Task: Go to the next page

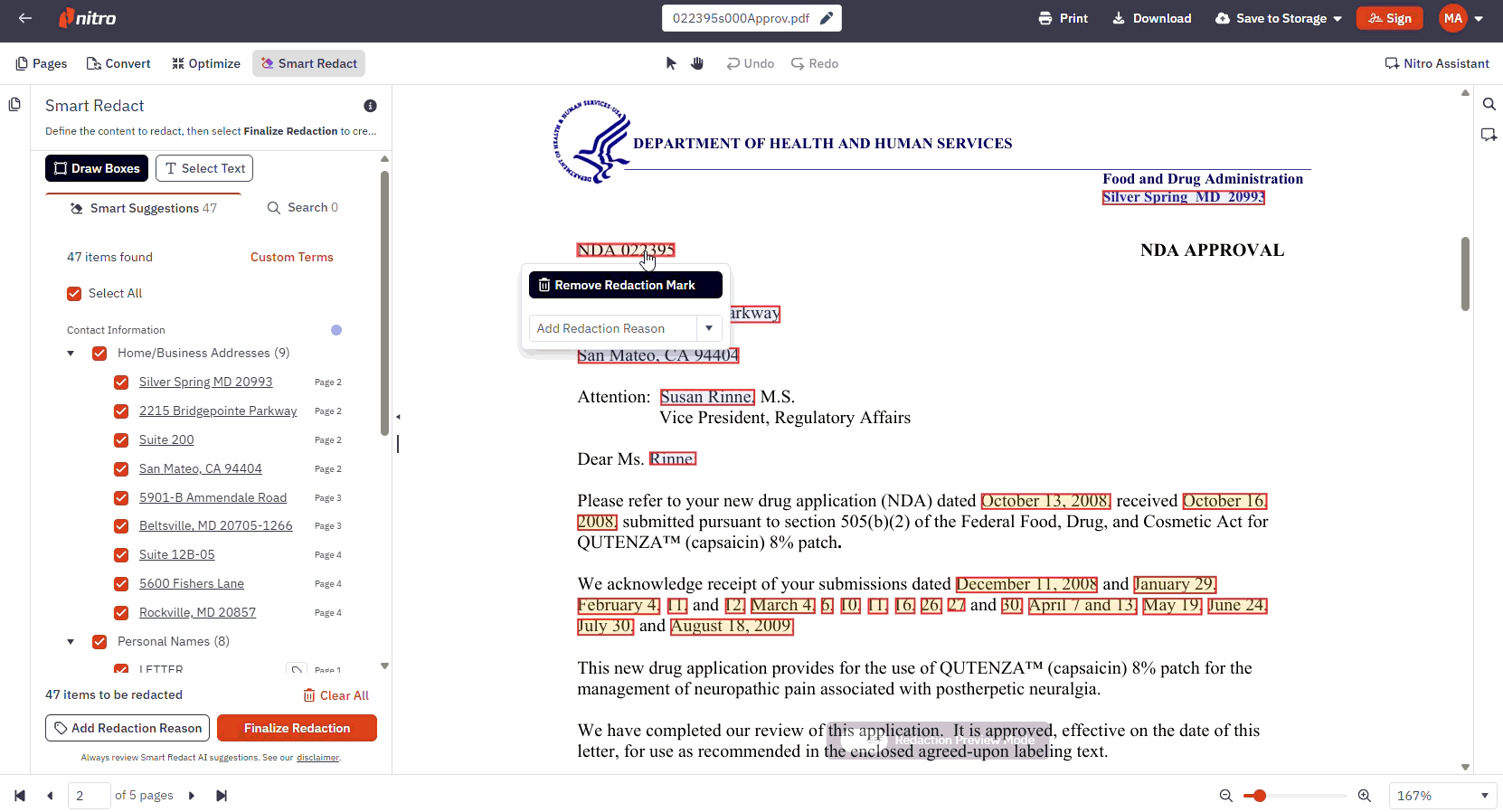Action: 191,796
